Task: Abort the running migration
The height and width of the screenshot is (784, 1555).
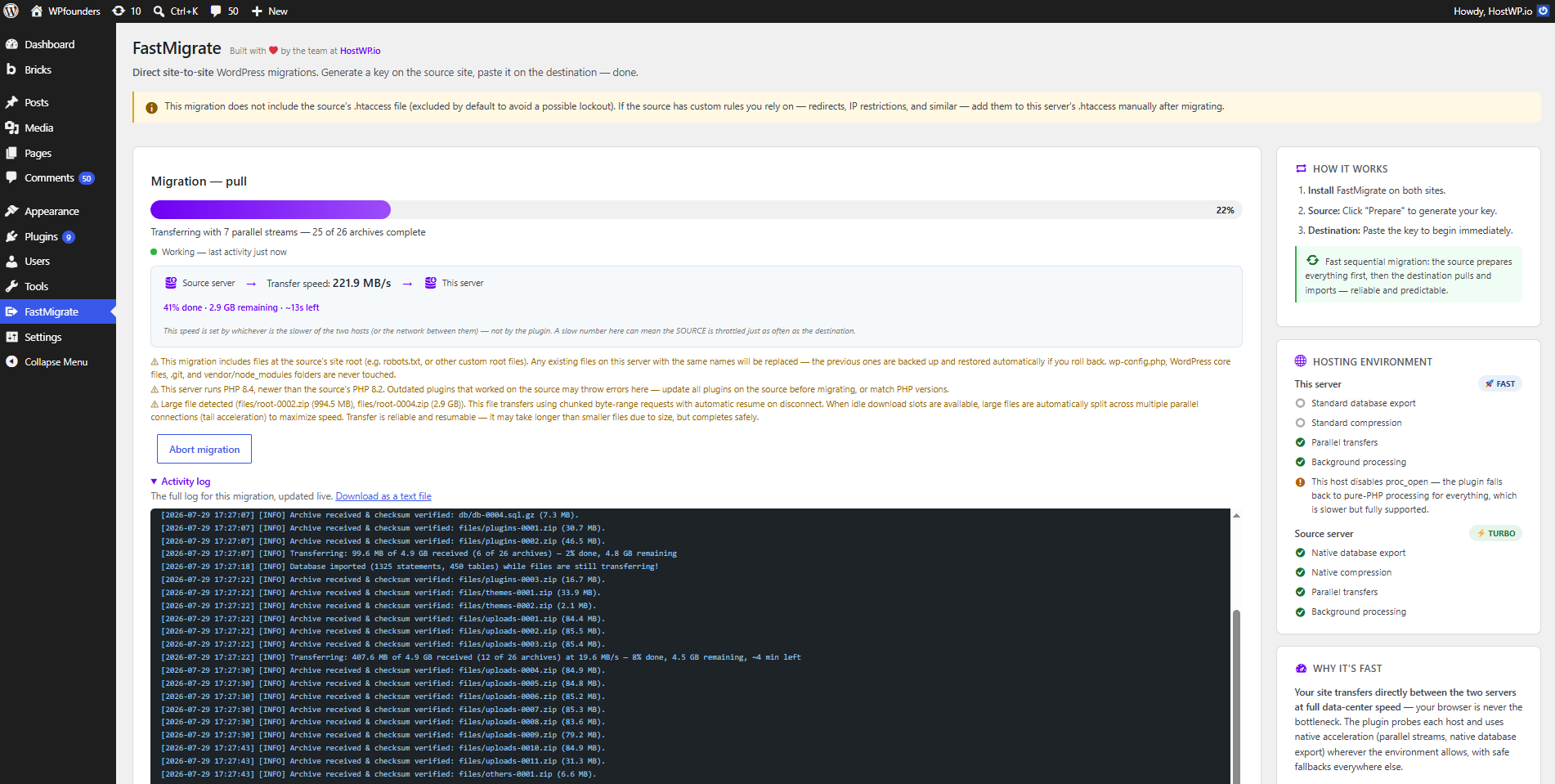Action: (x=204, y=449)
